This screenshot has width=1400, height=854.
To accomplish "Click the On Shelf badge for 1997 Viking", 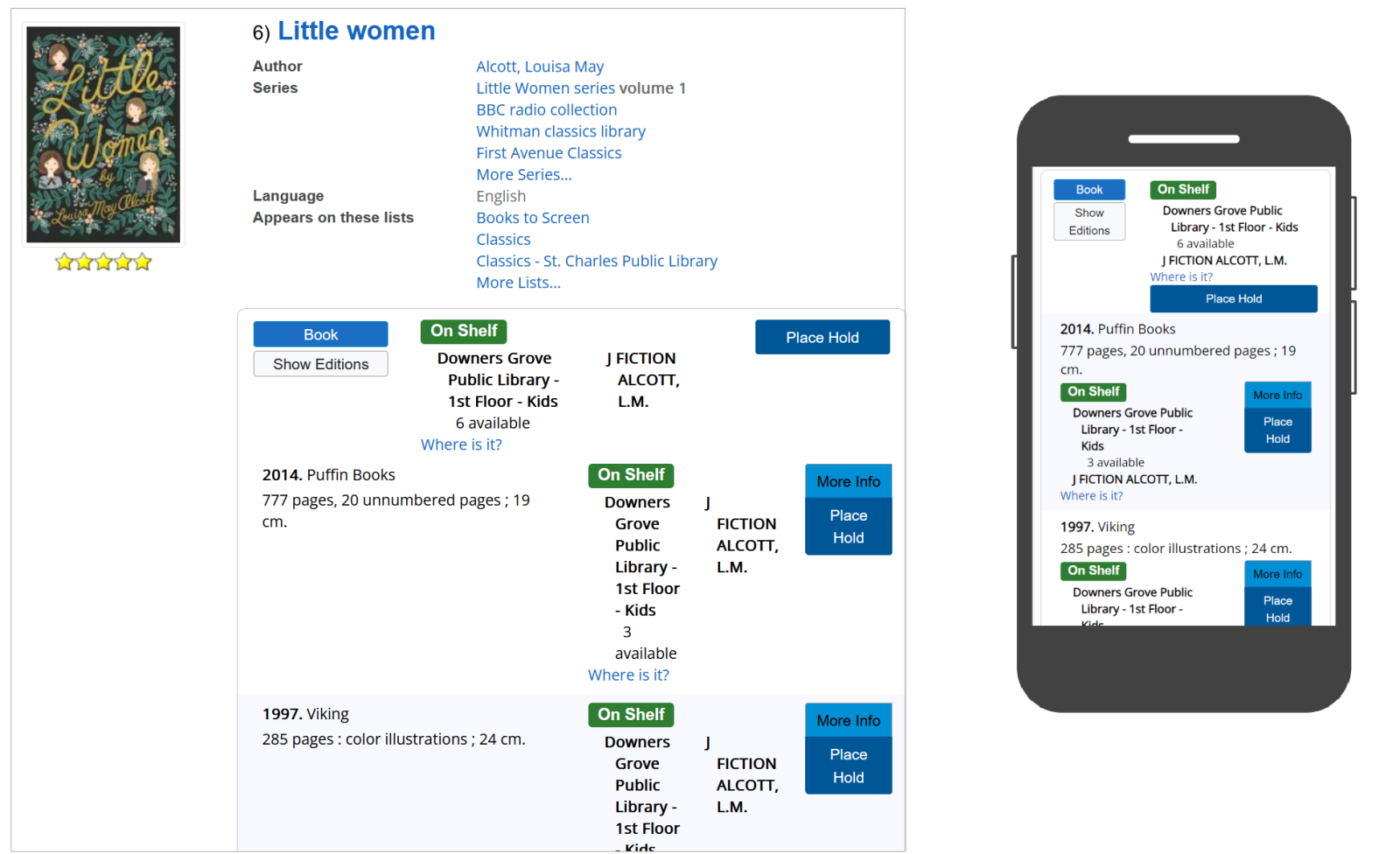I will 631,715.
